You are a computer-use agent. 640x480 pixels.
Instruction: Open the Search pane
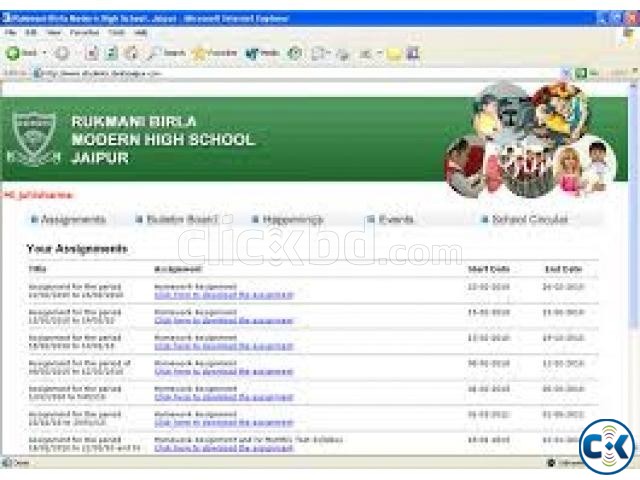click(x=168, y=53)
